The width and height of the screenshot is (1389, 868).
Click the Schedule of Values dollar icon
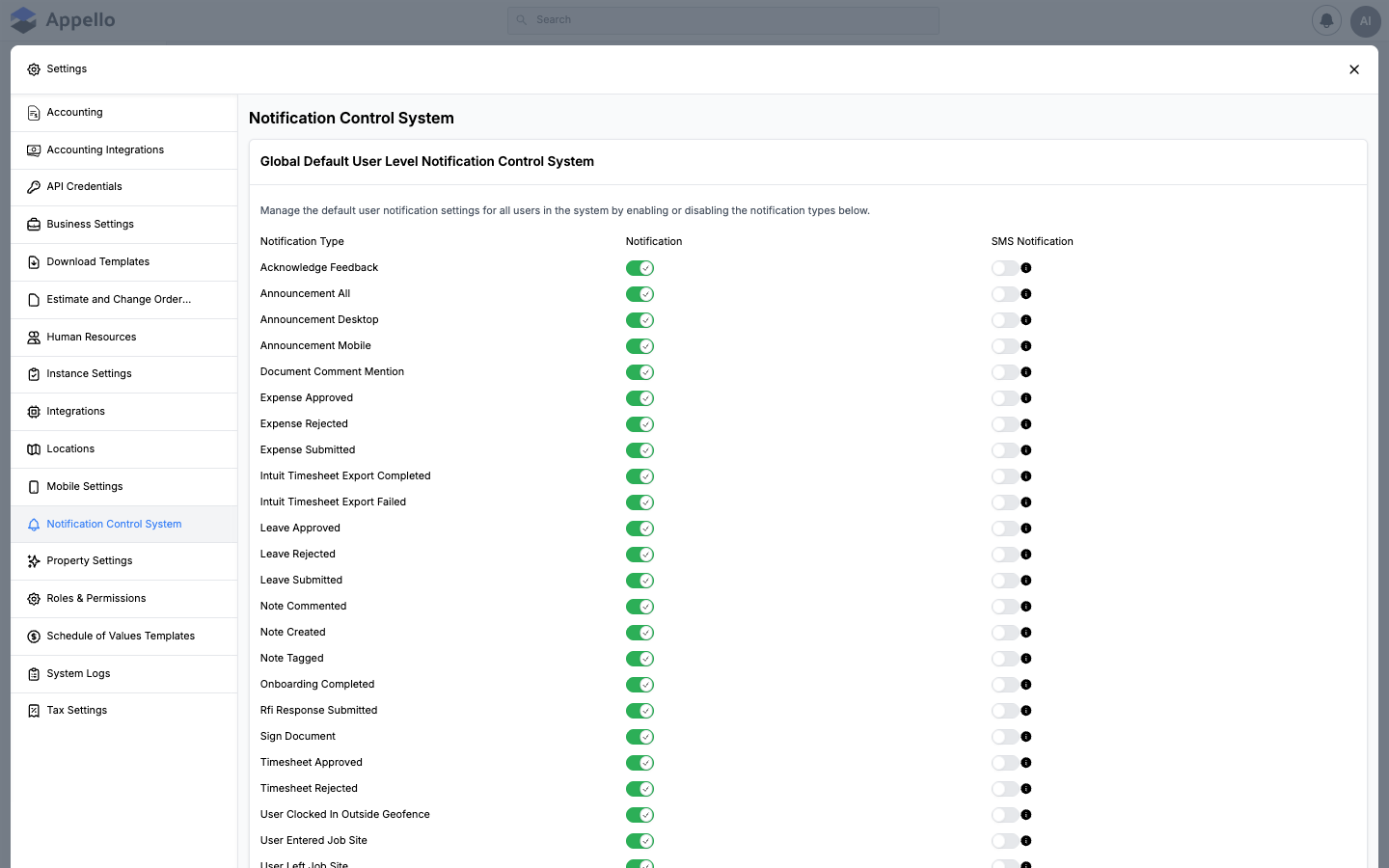pyautogui.click(x=34, y=637)
